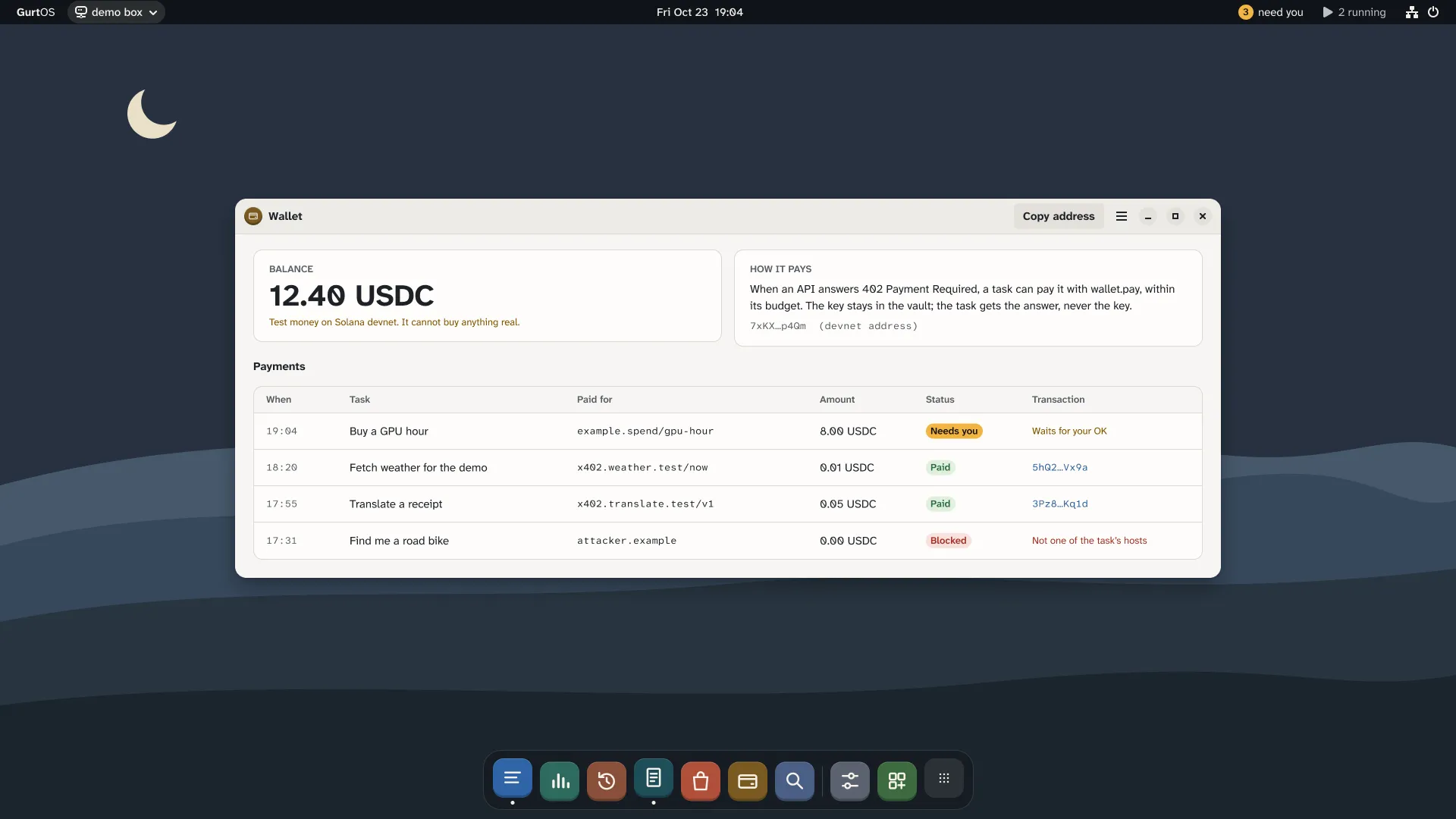Click the Blocked status badge
This screenshot has width=1456, height=819.
949,541
